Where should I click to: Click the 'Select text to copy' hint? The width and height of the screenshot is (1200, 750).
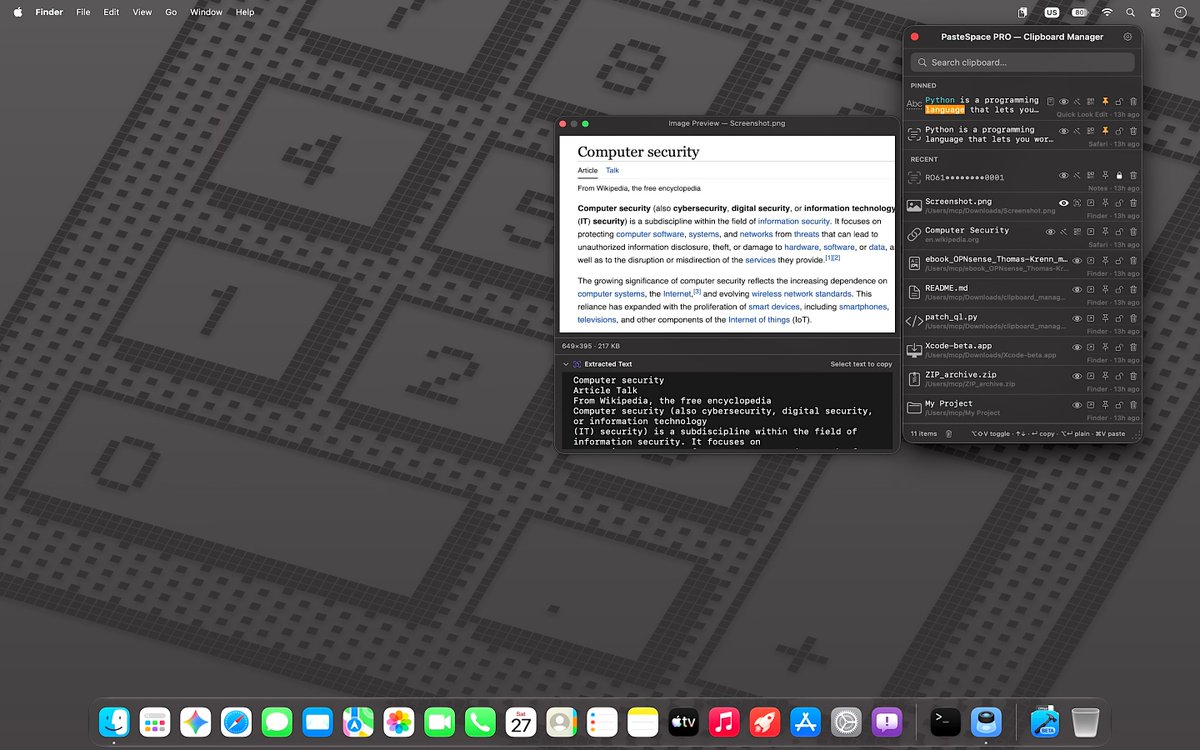coord(861,364)
